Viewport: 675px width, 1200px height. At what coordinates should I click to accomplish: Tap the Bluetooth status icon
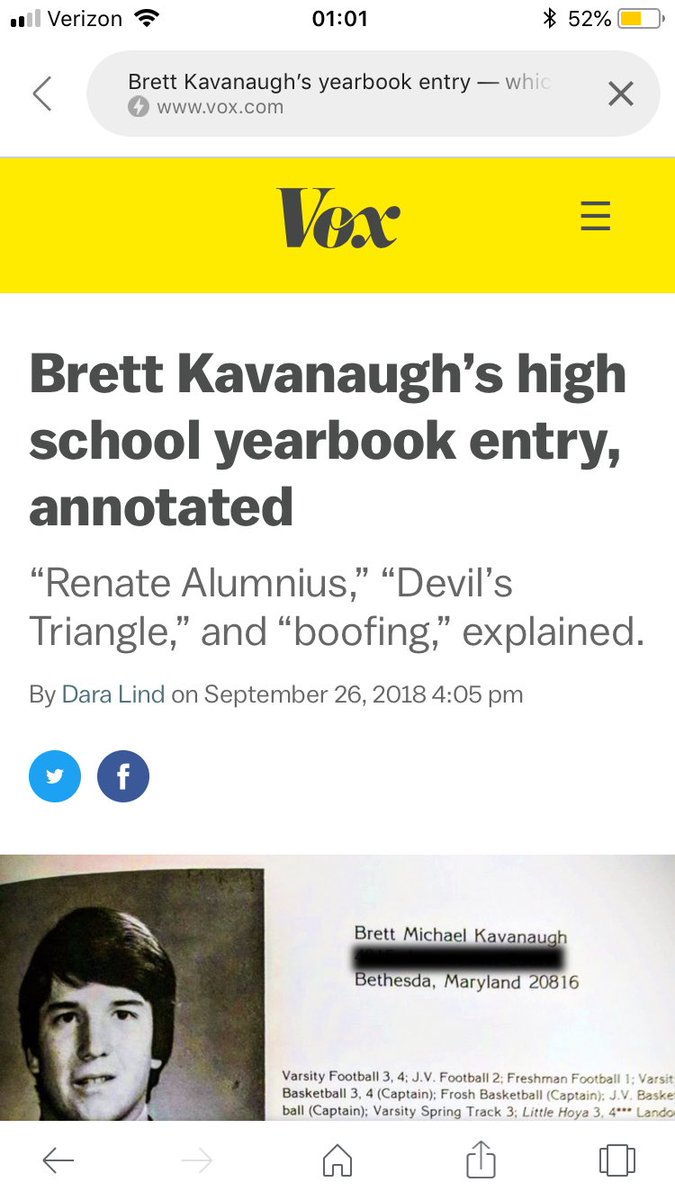(548, 18)
